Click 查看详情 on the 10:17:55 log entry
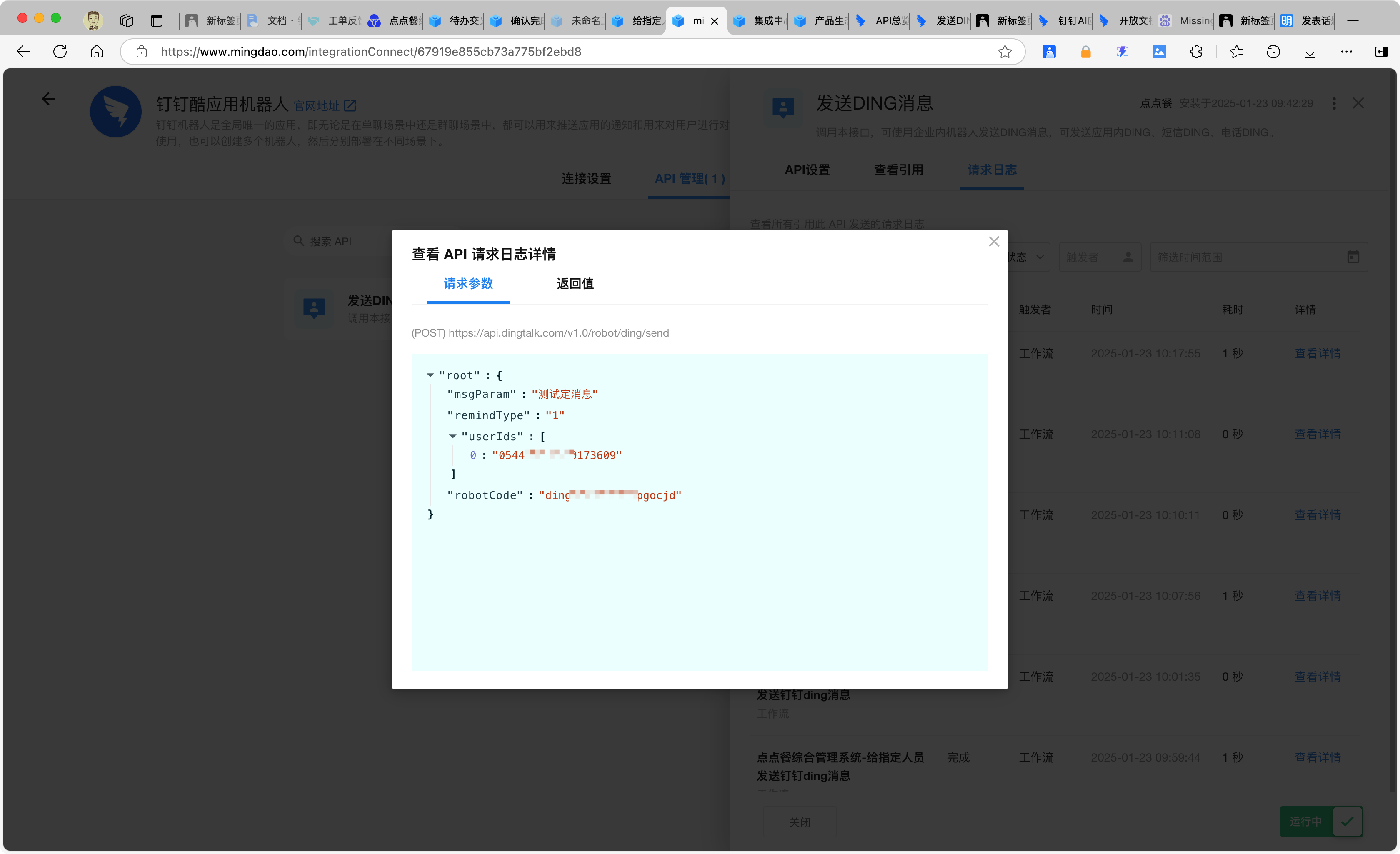The image size is (1400, 854). (x=1317, y=353)
